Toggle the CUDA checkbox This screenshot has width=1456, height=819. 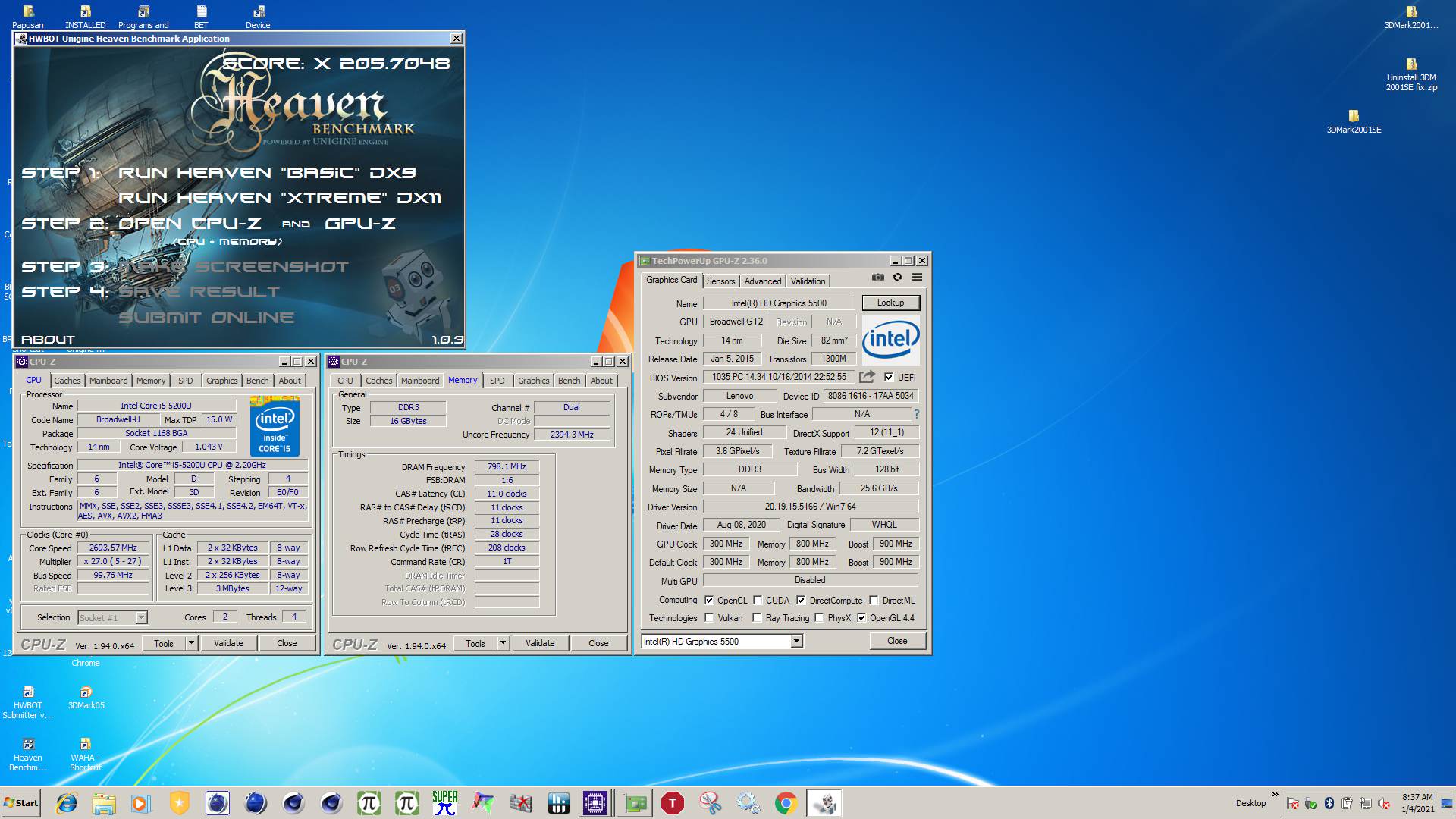tap(758, 600)
